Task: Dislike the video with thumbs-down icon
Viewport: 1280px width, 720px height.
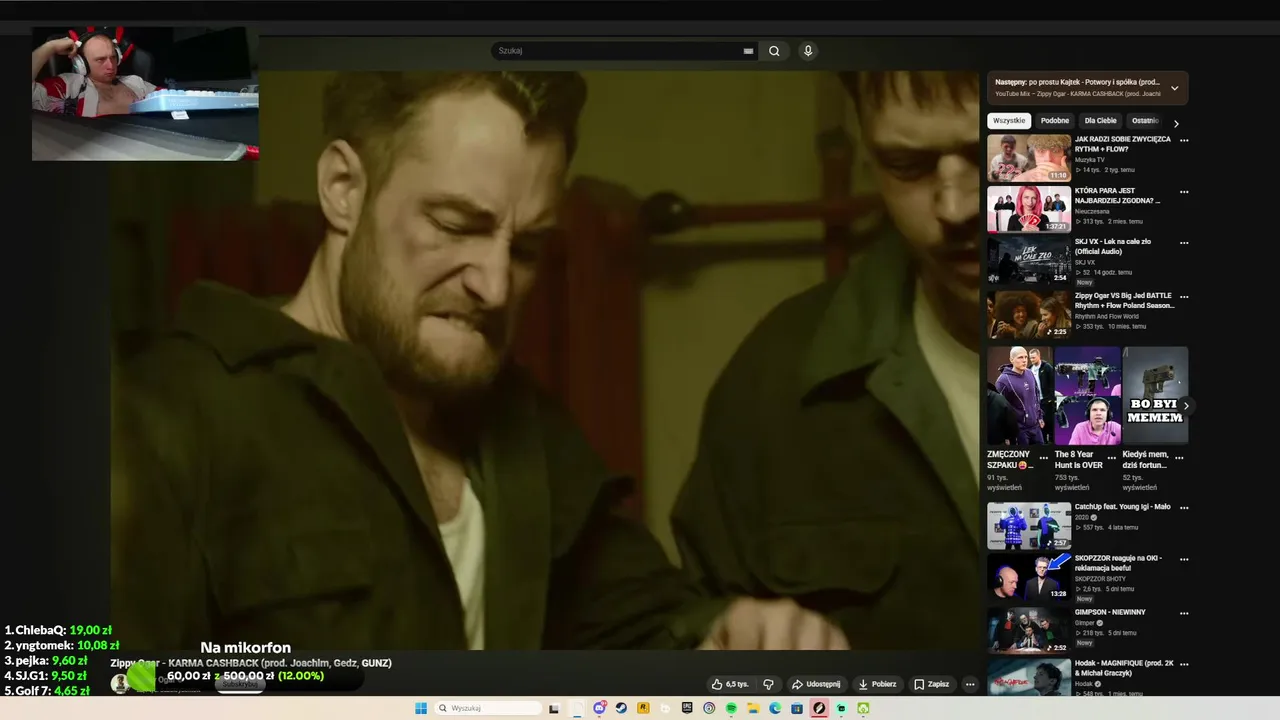Action: click(768, 684)
